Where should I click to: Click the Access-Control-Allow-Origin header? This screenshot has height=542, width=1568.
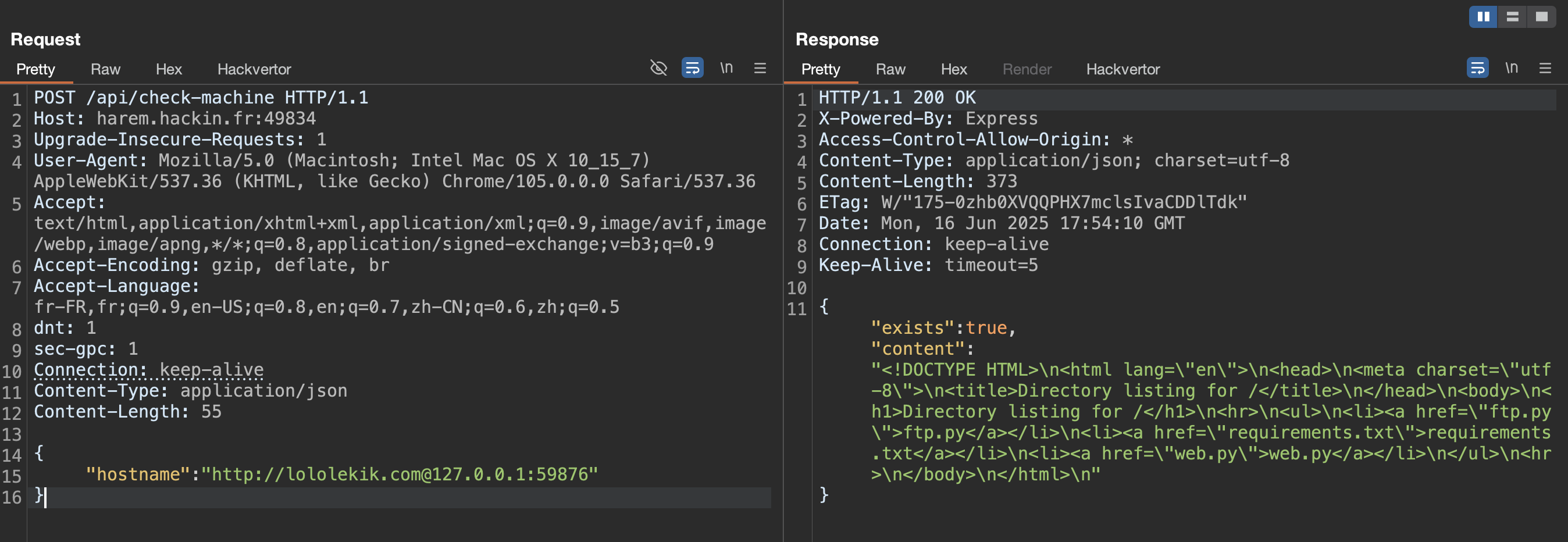(x=976, y=140)
